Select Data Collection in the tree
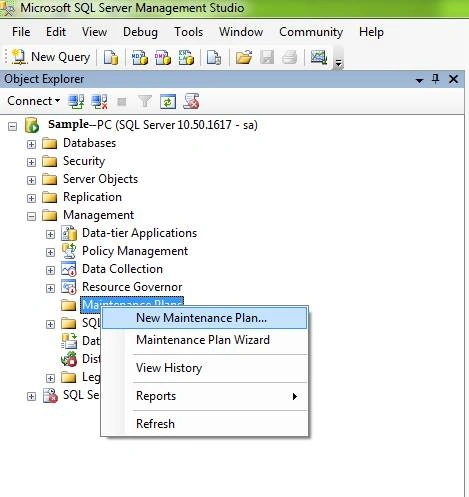Image resolution: width=469 pixels, height=497 pixels. [x=122, y=269]
